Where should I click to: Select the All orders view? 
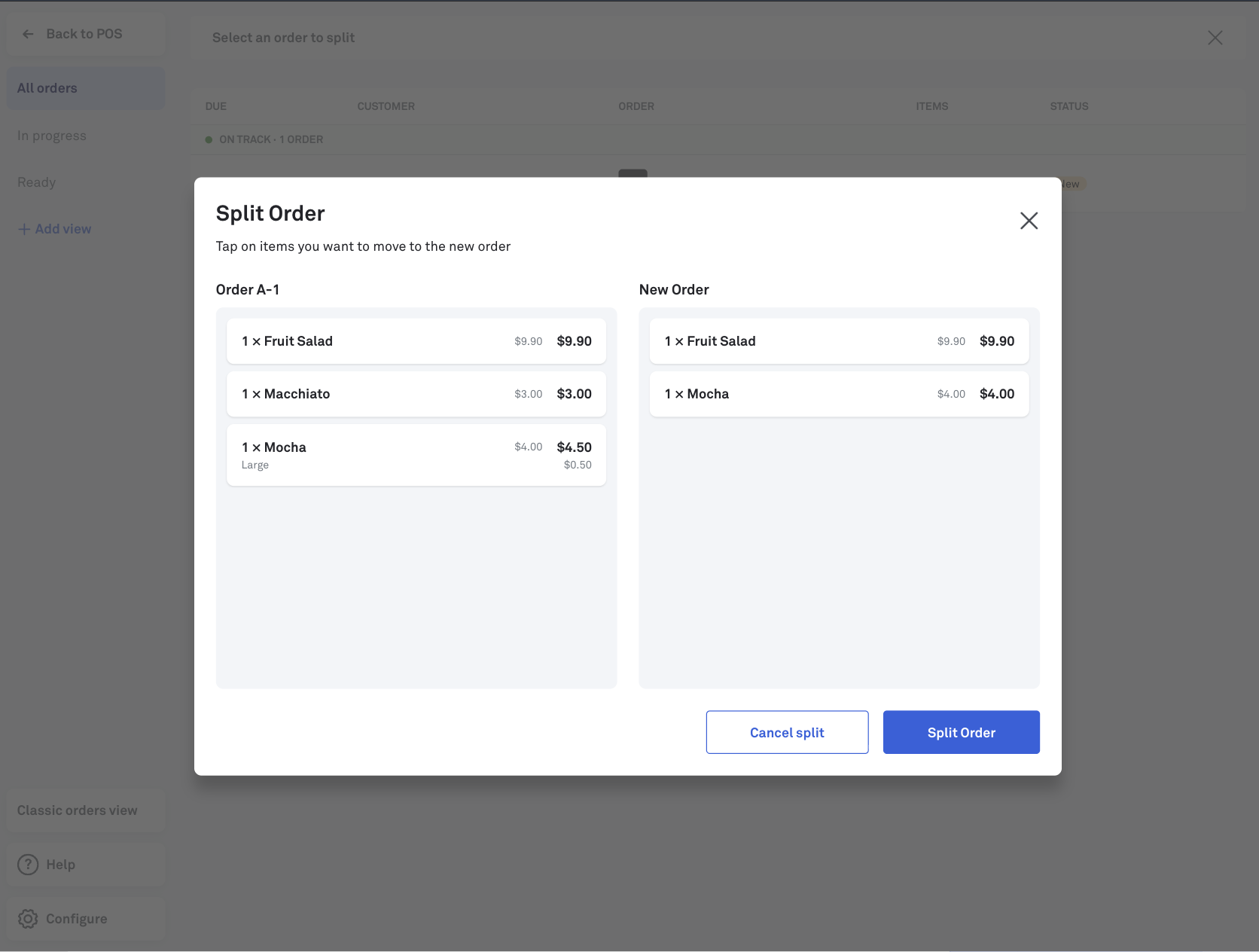click(86, 88)
